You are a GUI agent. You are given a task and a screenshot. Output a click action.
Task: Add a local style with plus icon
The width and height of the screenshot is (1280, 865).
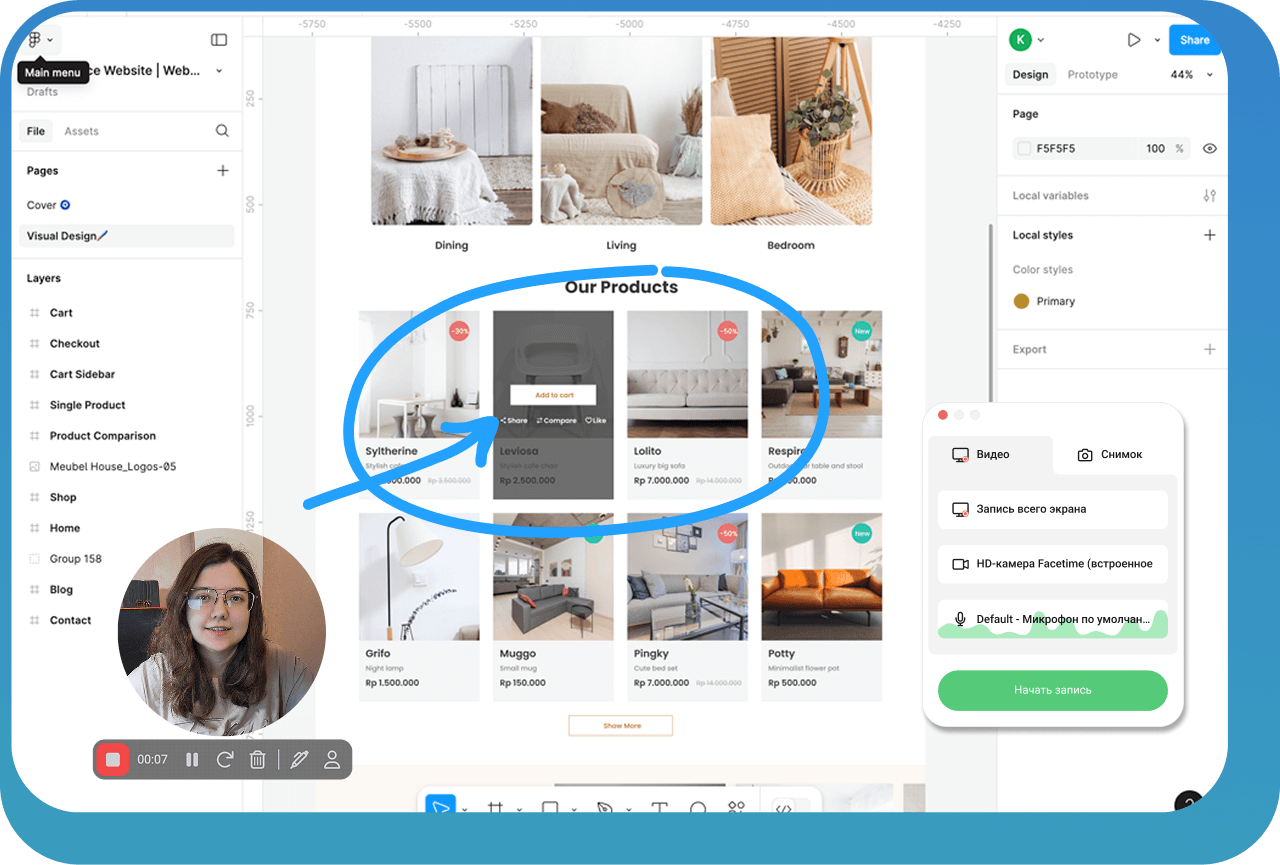[x=1210, y=235]
